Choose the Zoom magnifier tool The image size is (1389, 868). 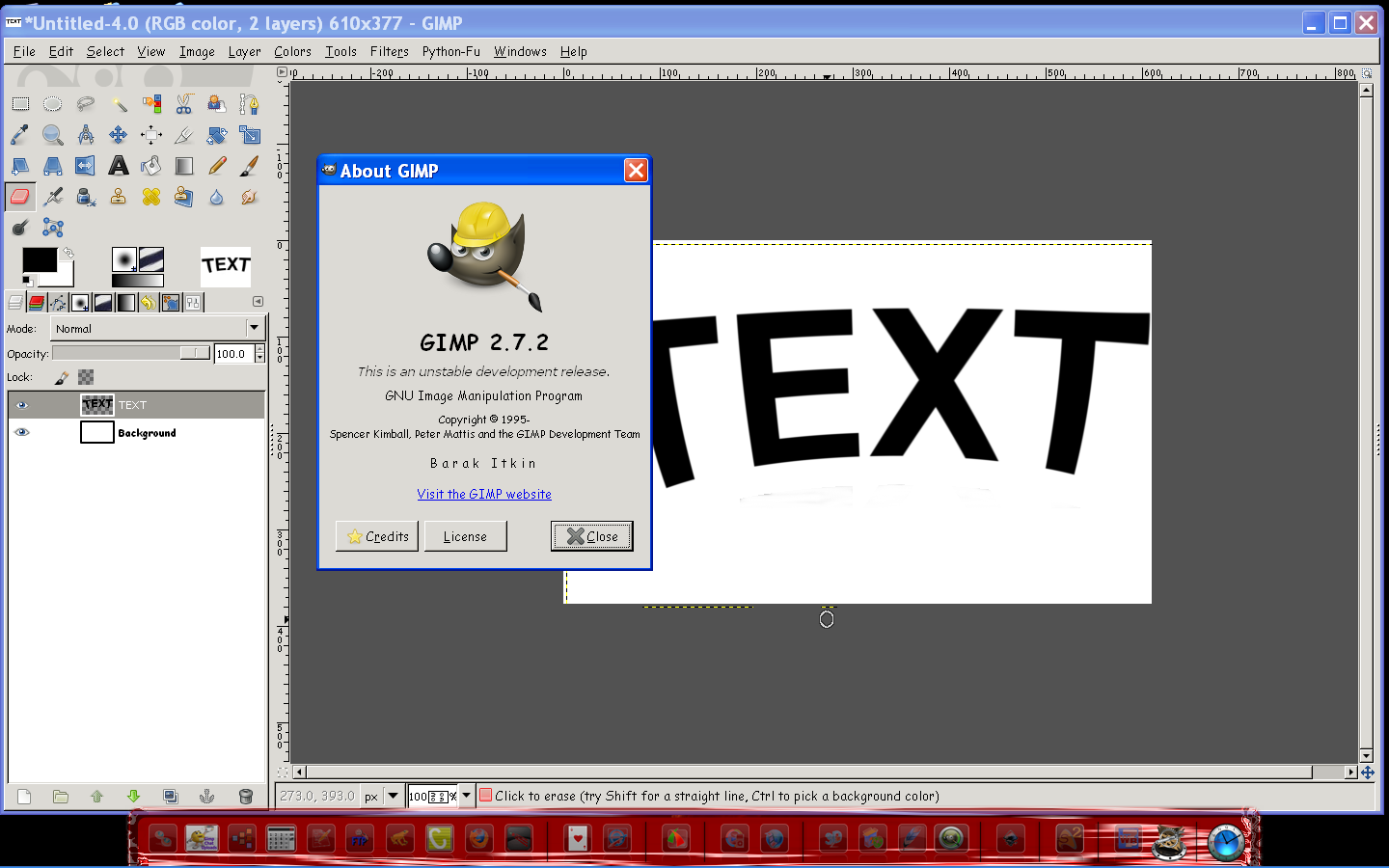(53, 135)
